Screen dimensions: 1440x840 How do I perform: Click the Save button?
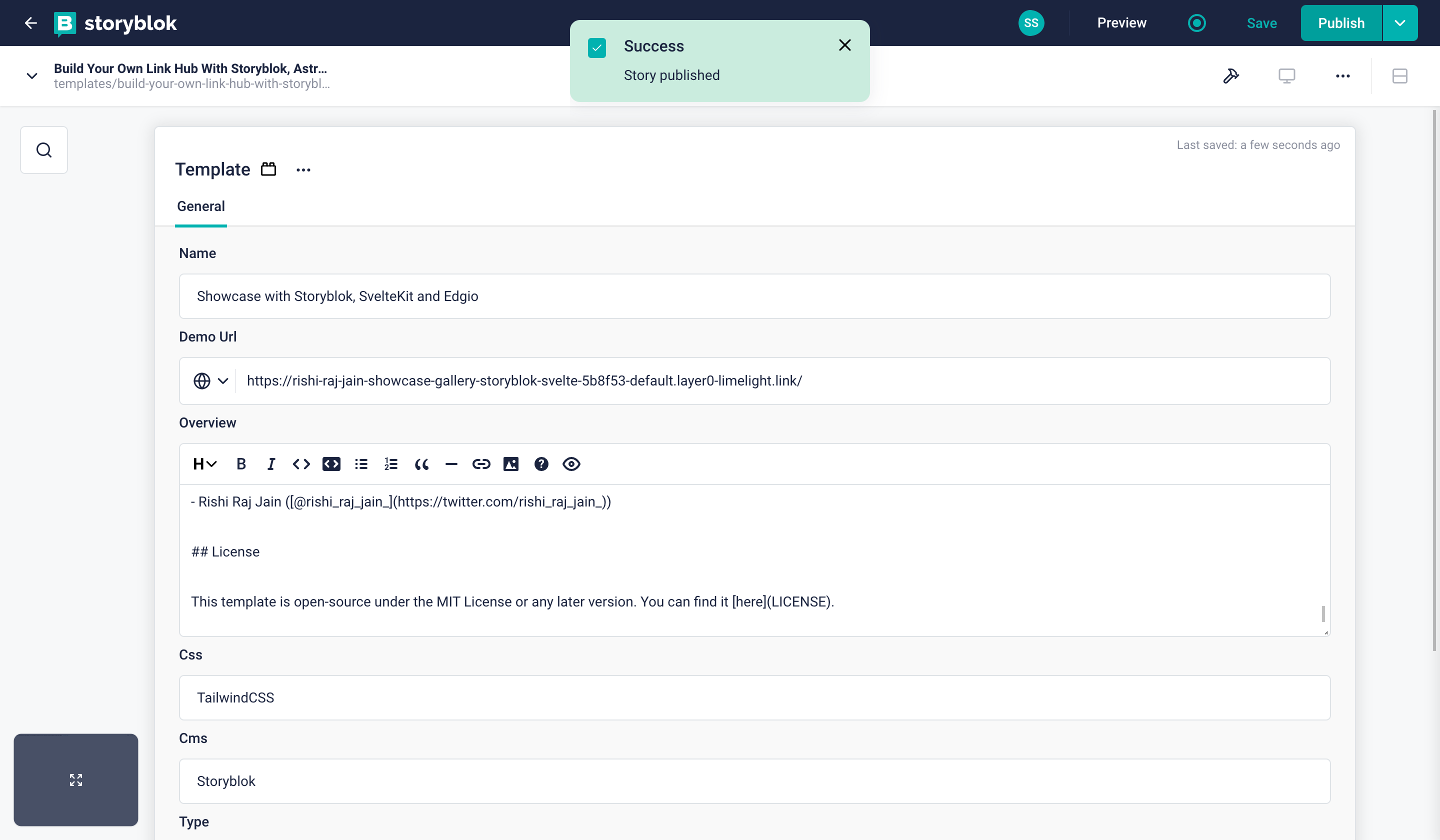(1261, 23)
